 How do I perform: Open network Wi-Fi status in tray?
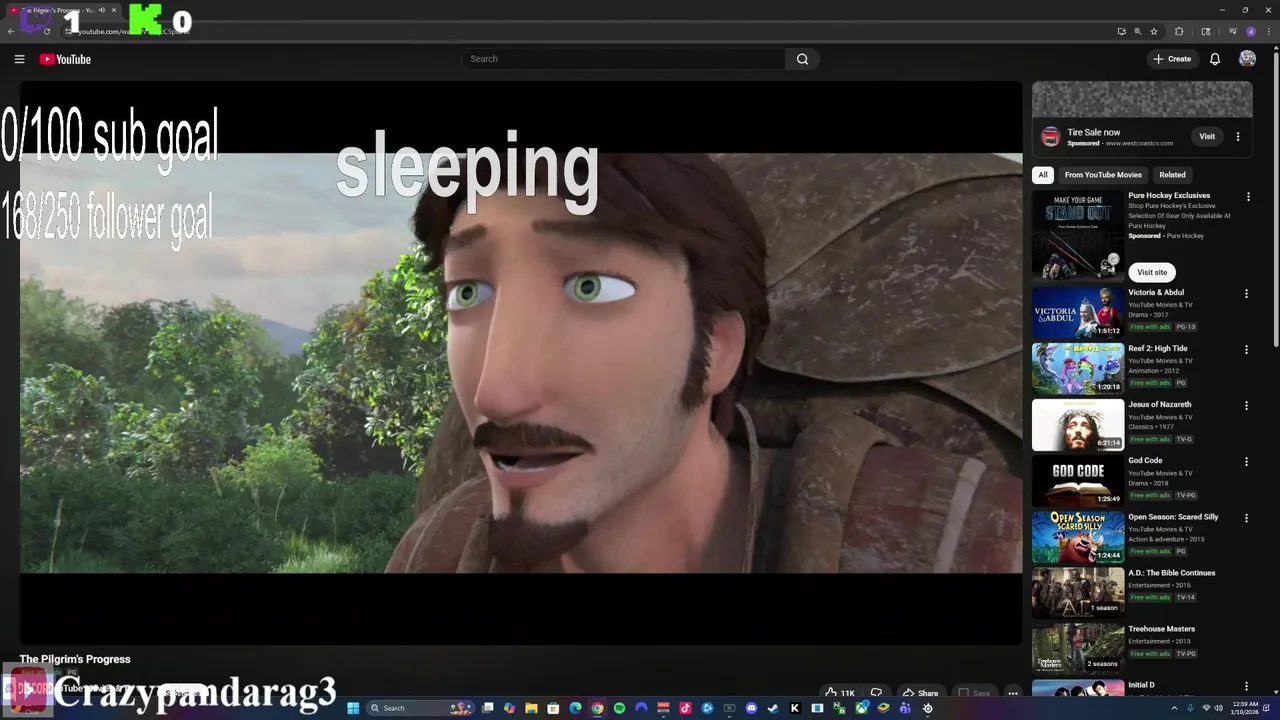point(1206,708)
